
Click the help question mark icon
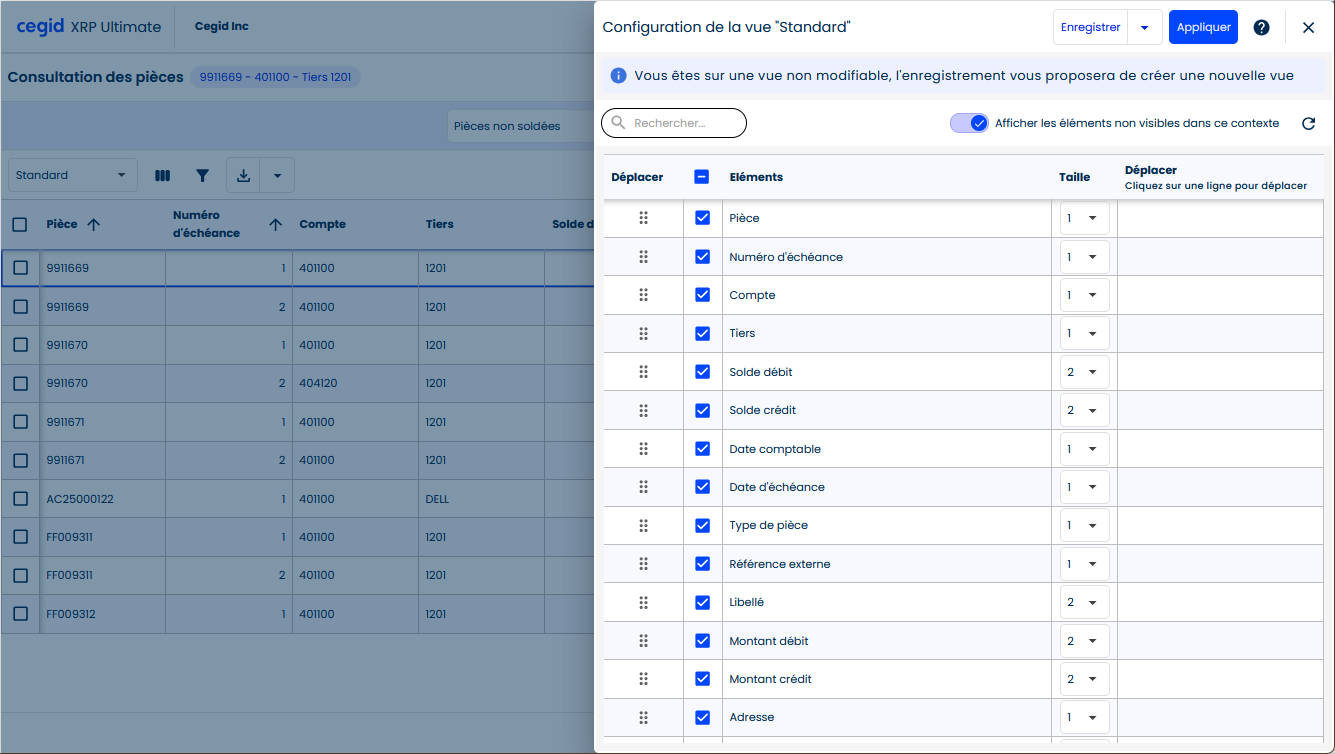[x=1261, y=28]
